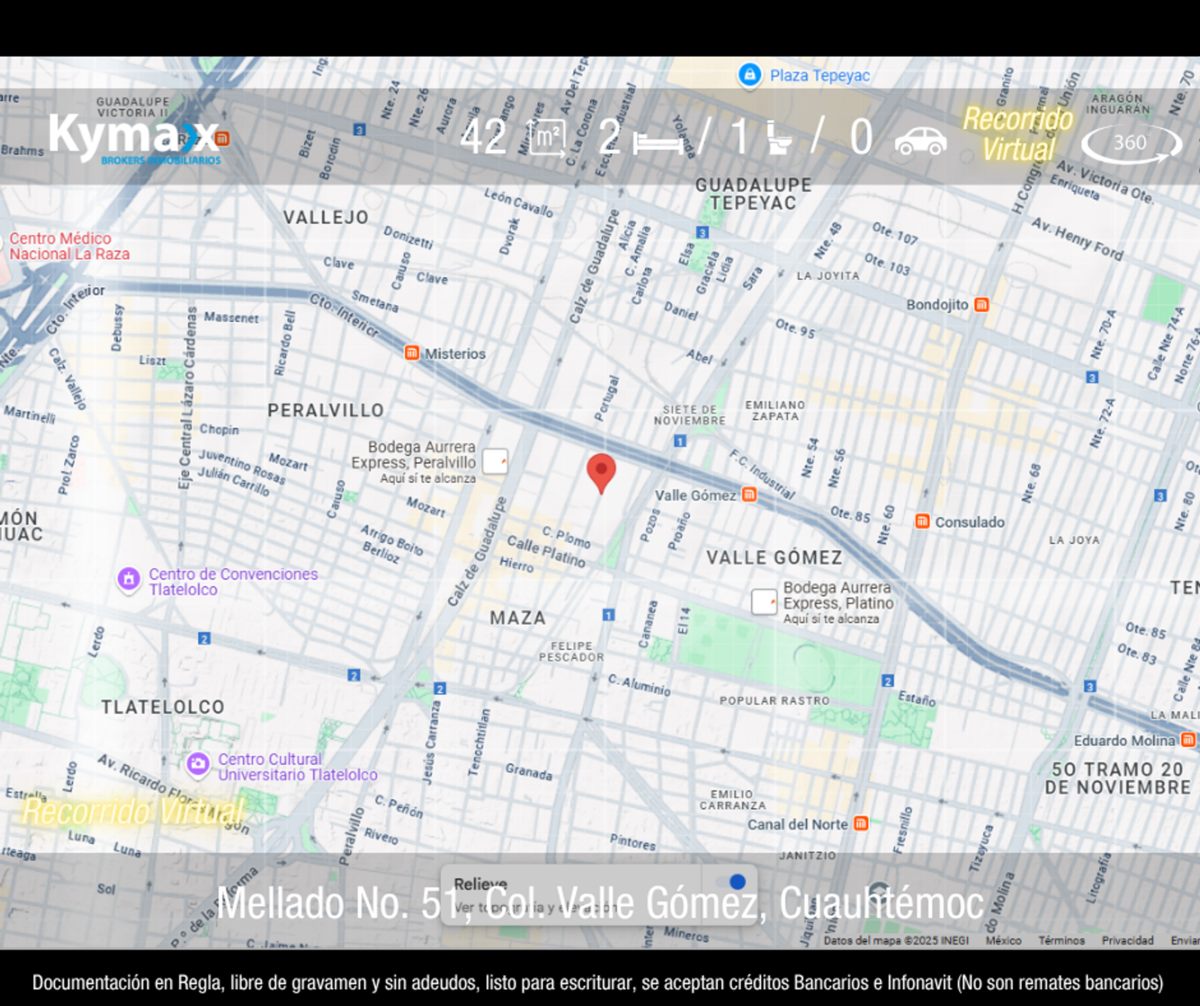Click the Centro de Convenciones Tlatelolco label

tap(233, 582)
